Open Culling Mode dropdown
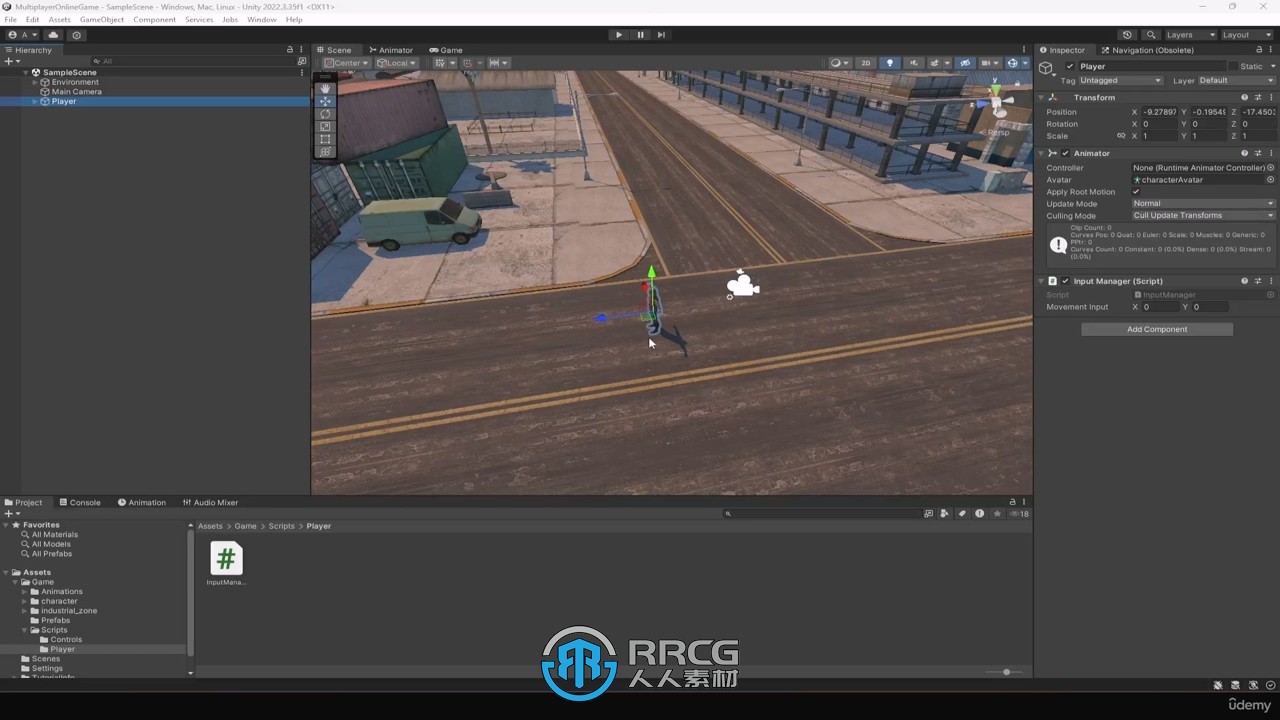This screenshot has width=1280, height=720. (1203, 216)
